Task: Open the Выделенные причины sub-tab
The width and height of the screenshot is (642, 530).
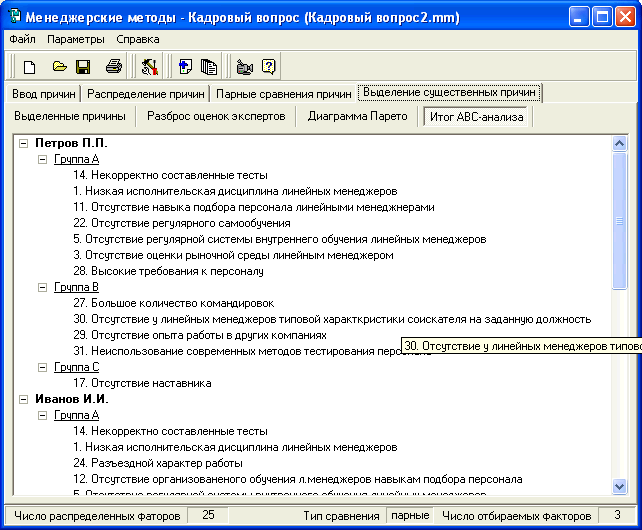Action: 70,116
